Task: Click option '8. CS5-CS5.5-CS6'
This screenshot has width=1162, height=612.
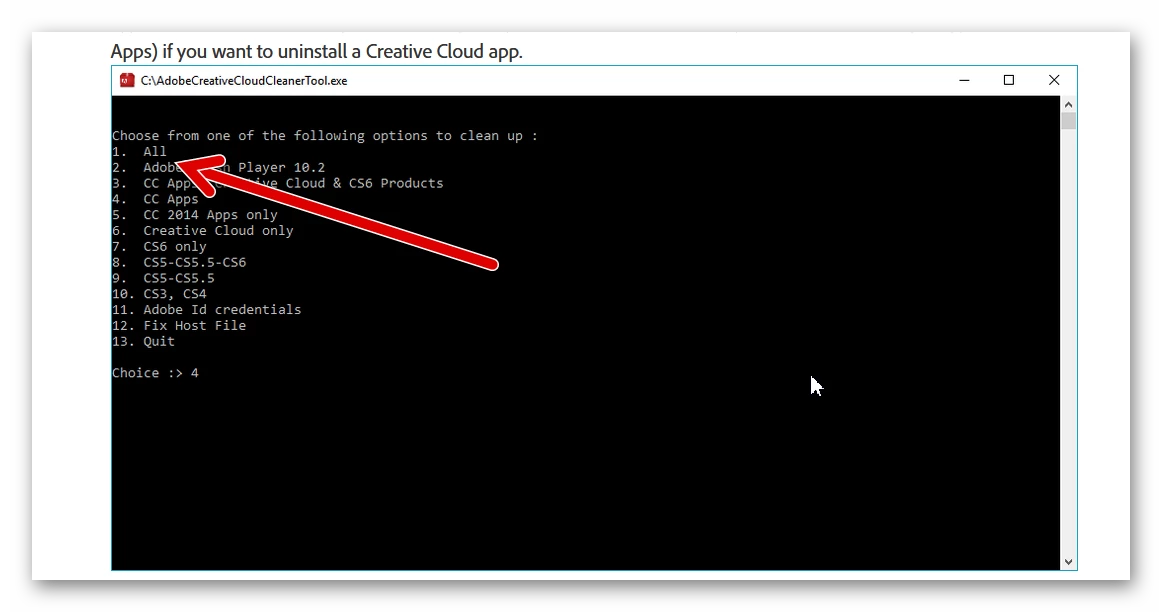Action: coord(179,262)
